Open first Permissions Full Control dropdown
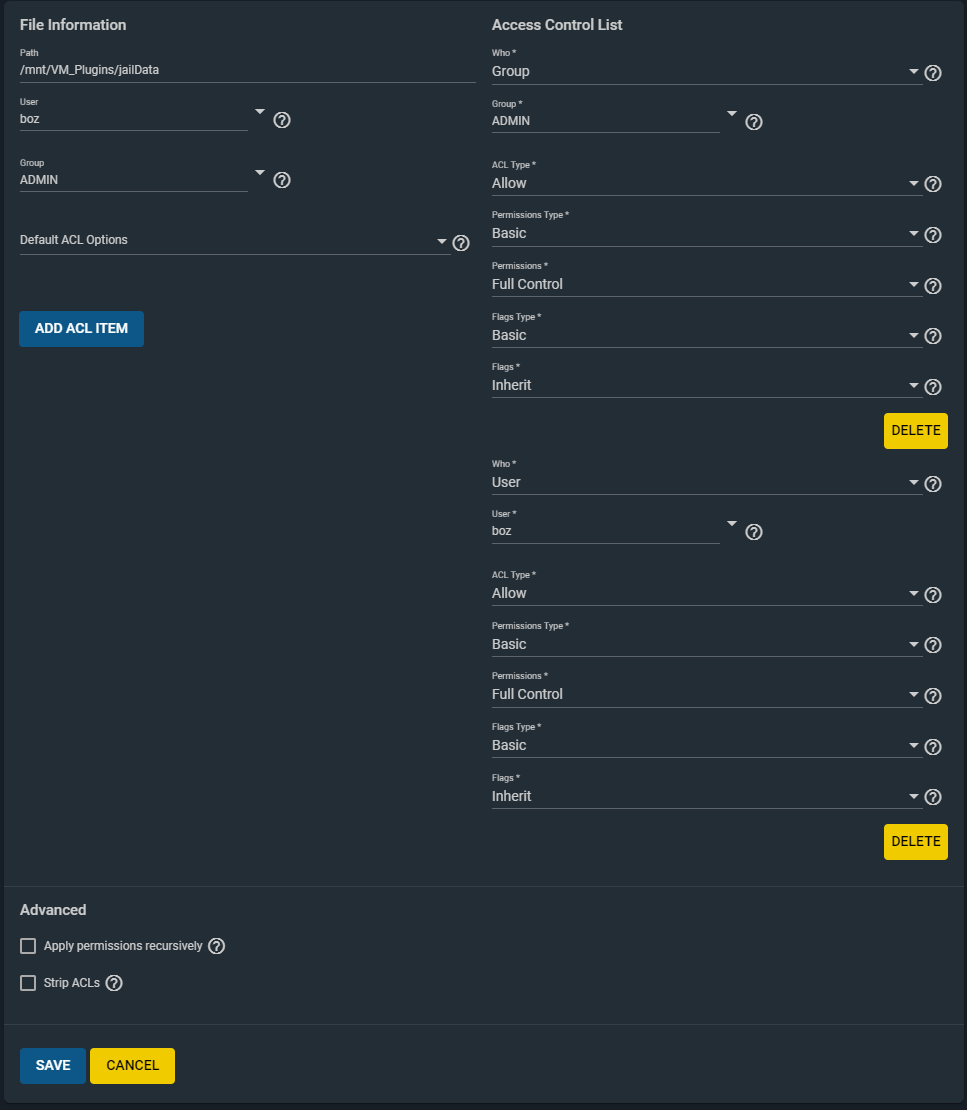 click(705, 285)
